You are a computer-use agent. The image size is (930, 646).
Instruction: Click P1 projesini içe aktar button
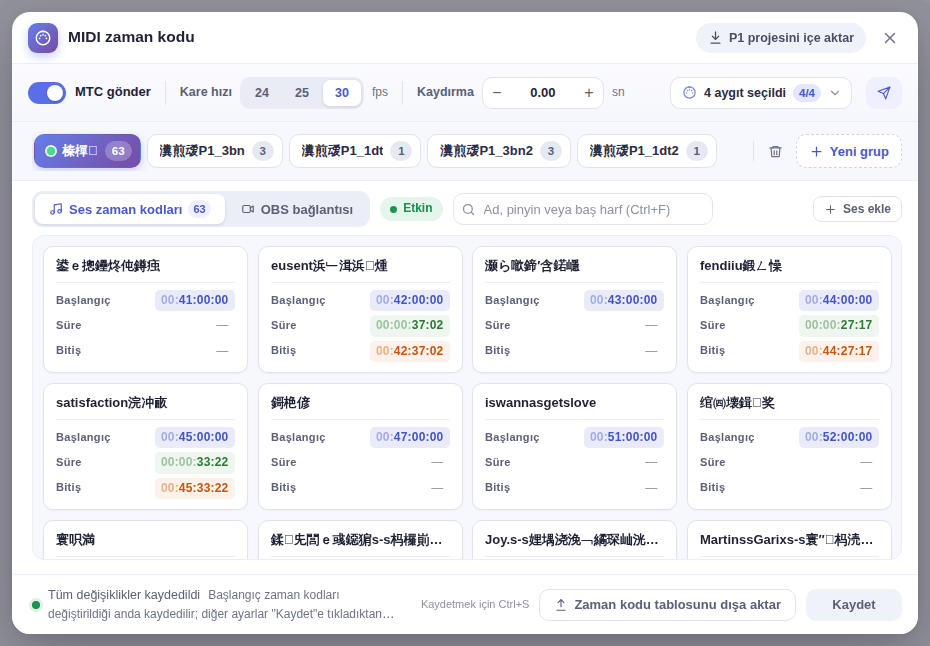[781, 38]
